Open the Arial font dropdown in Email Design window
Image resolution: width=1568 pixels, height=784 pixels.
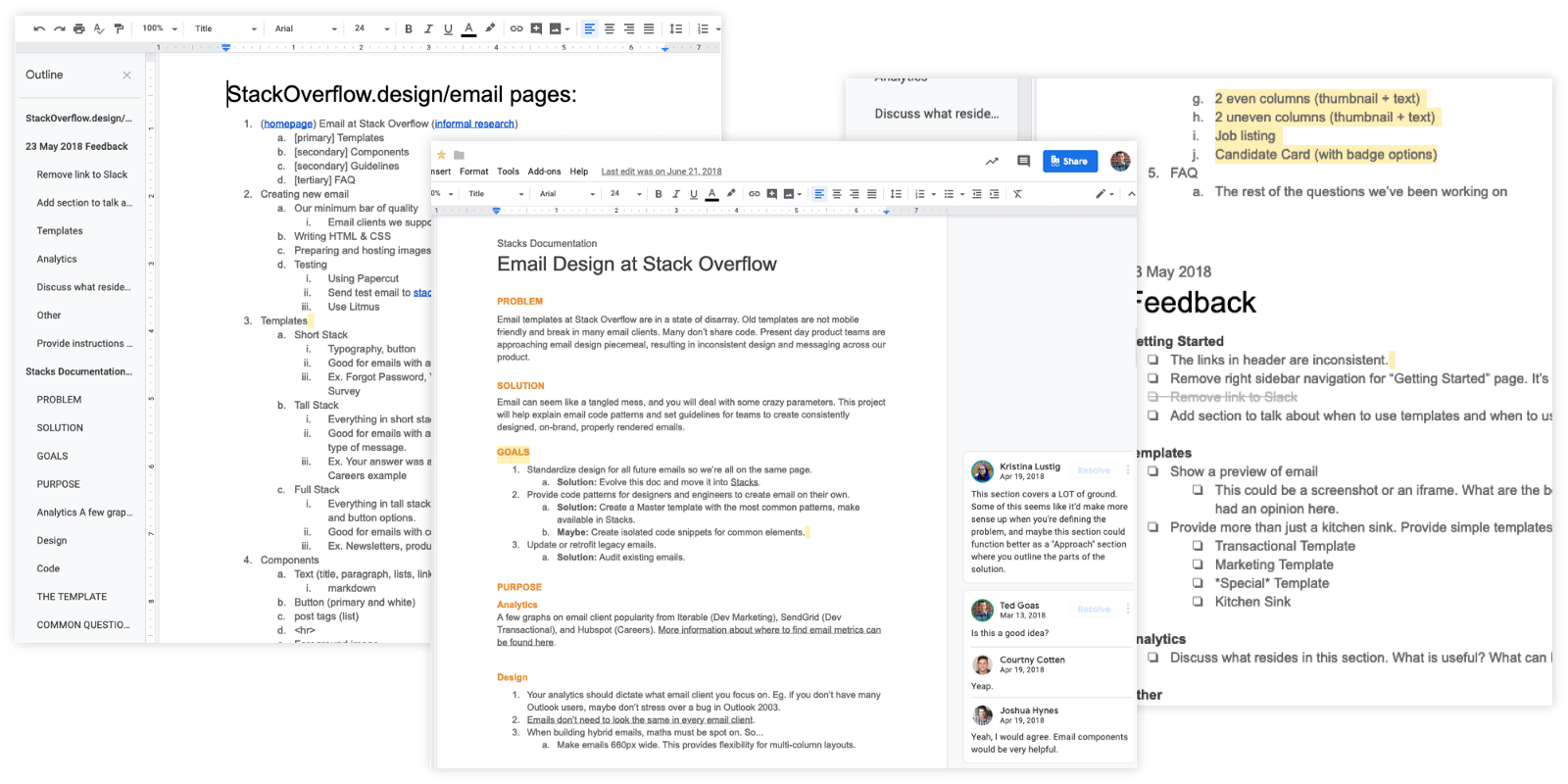567,194
